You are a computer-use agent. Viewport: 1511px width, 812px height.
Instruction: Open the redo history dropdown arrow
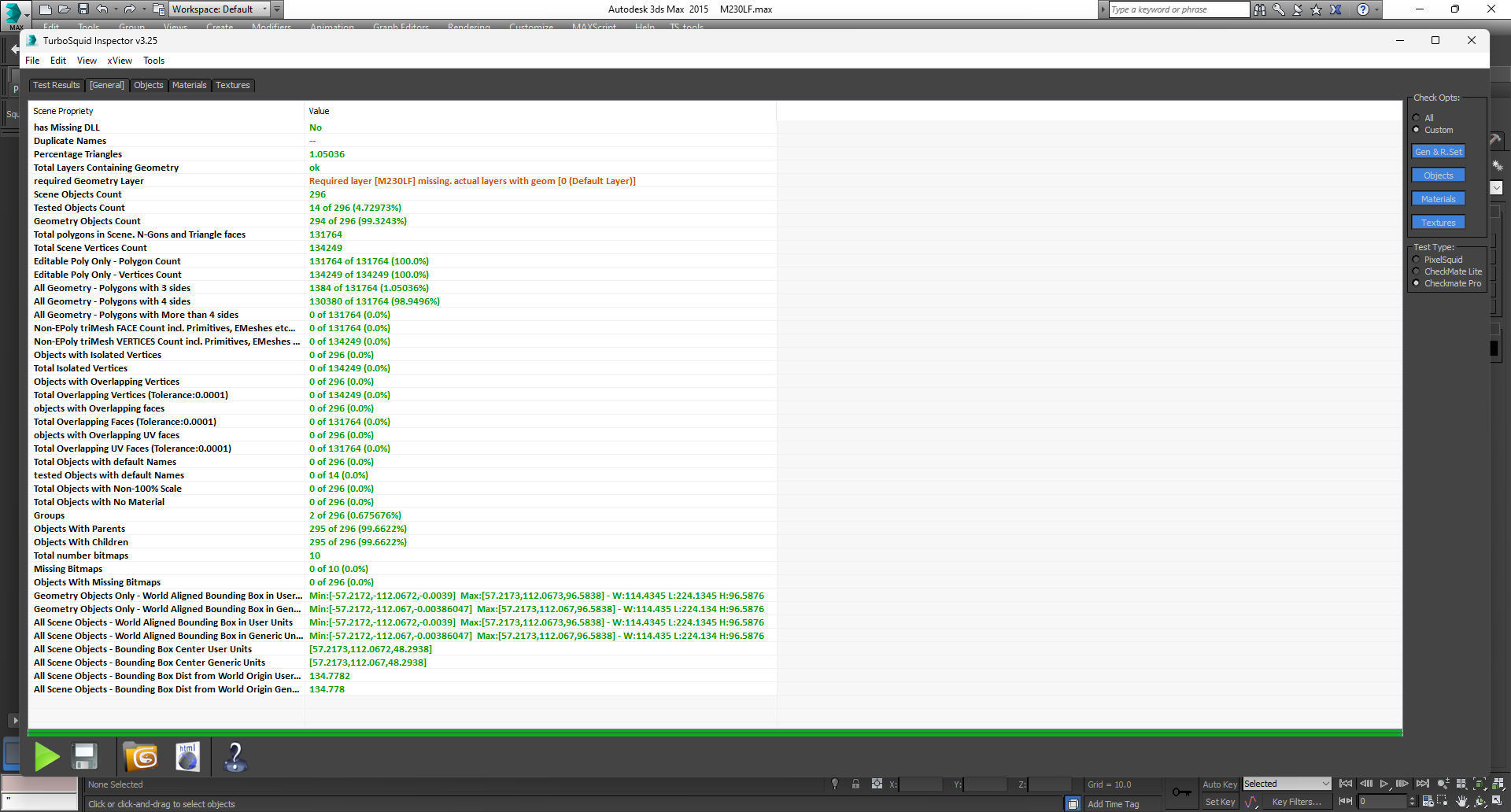143,9
